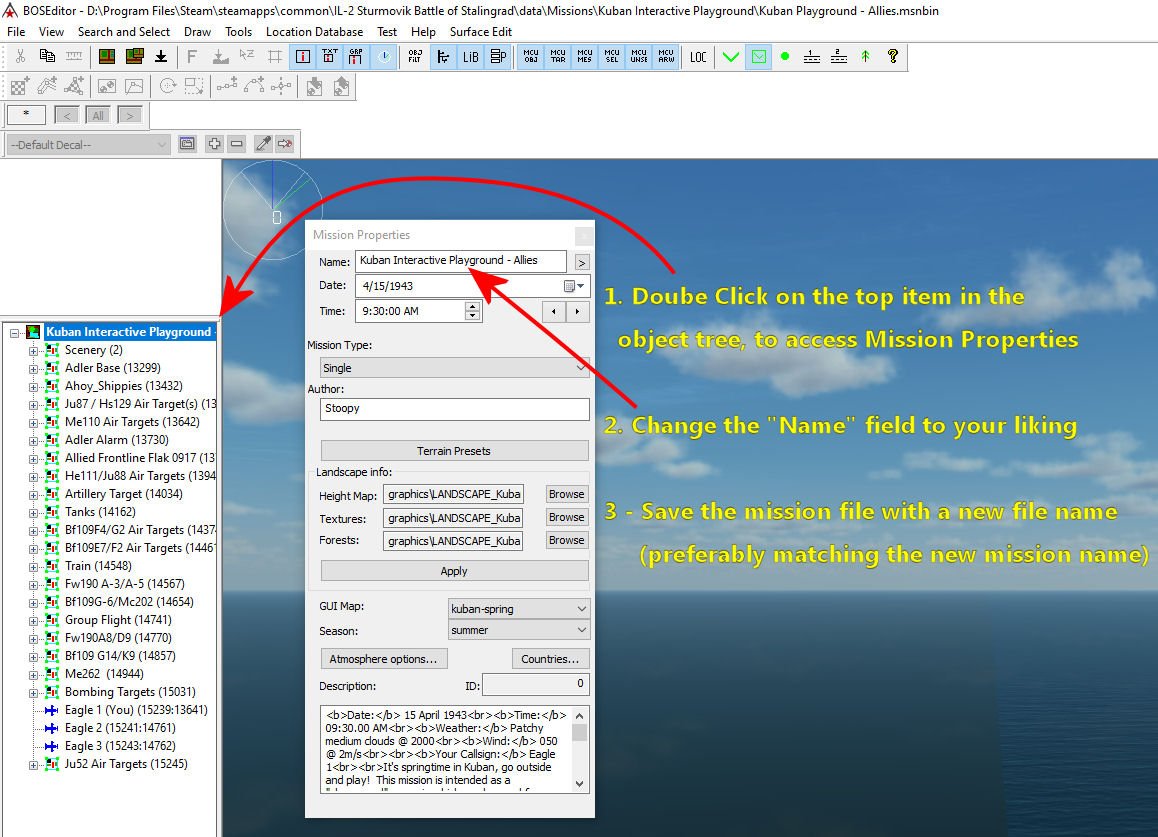This screenshot has height=837, width=1158.
Task: Click the mission Name input field
Action: coord(461,261)
